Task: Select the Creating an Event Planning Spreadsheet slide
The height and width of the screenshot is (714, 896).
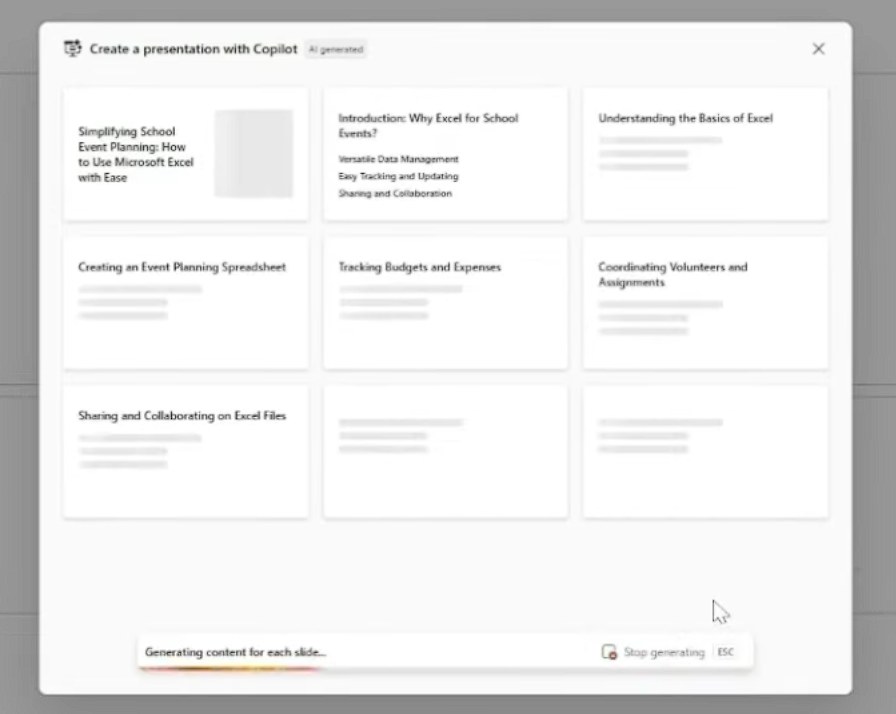Action: tap(186, 303)
